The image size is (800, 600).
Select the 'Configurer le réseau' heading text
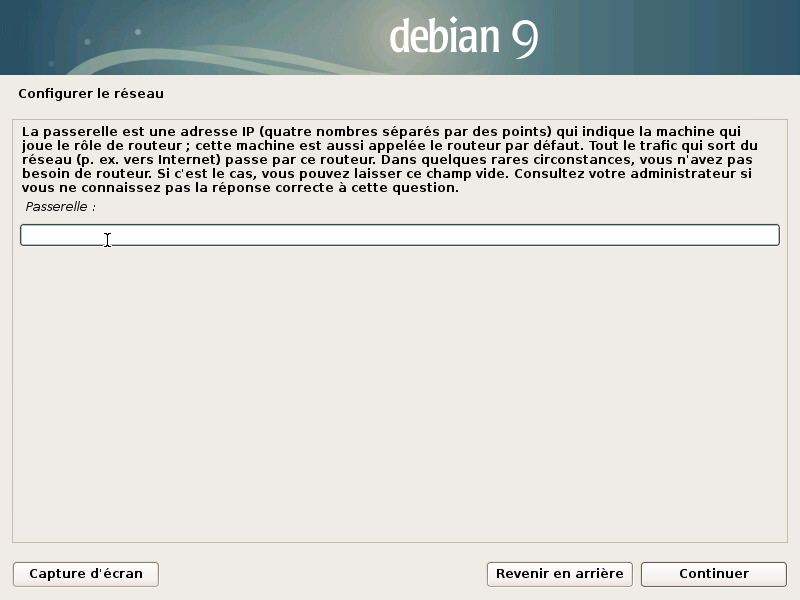coord(91,94)
